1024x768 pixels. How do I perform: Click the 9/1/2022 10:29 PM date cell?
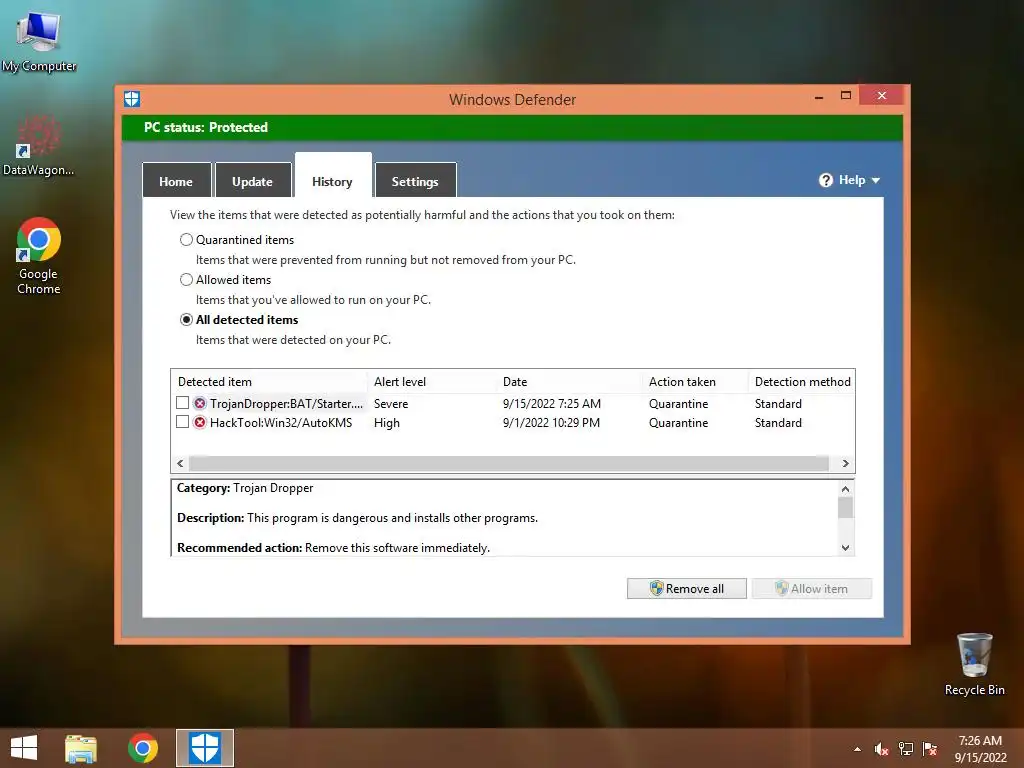[x=551, y=423]
